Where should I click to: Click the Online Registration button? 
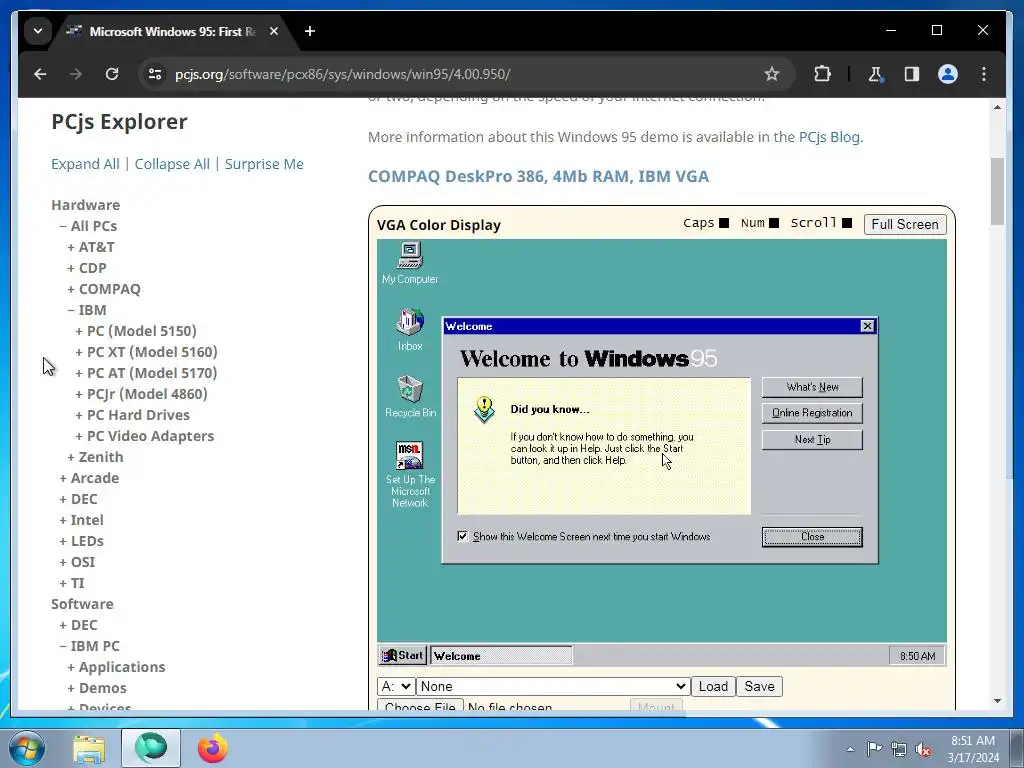tap(812, 413)
